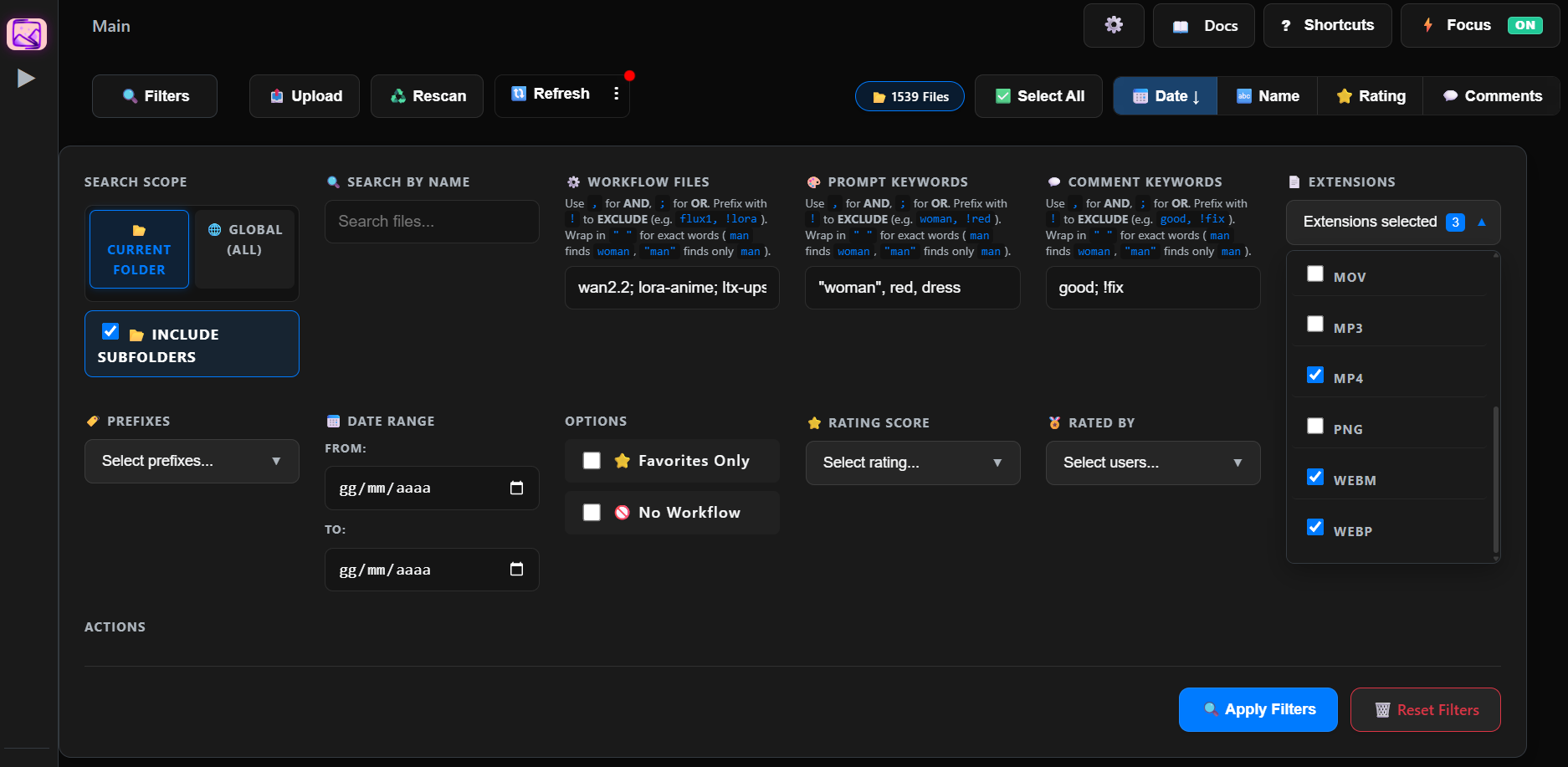Open the Select users dropdown

point(1153,463)
